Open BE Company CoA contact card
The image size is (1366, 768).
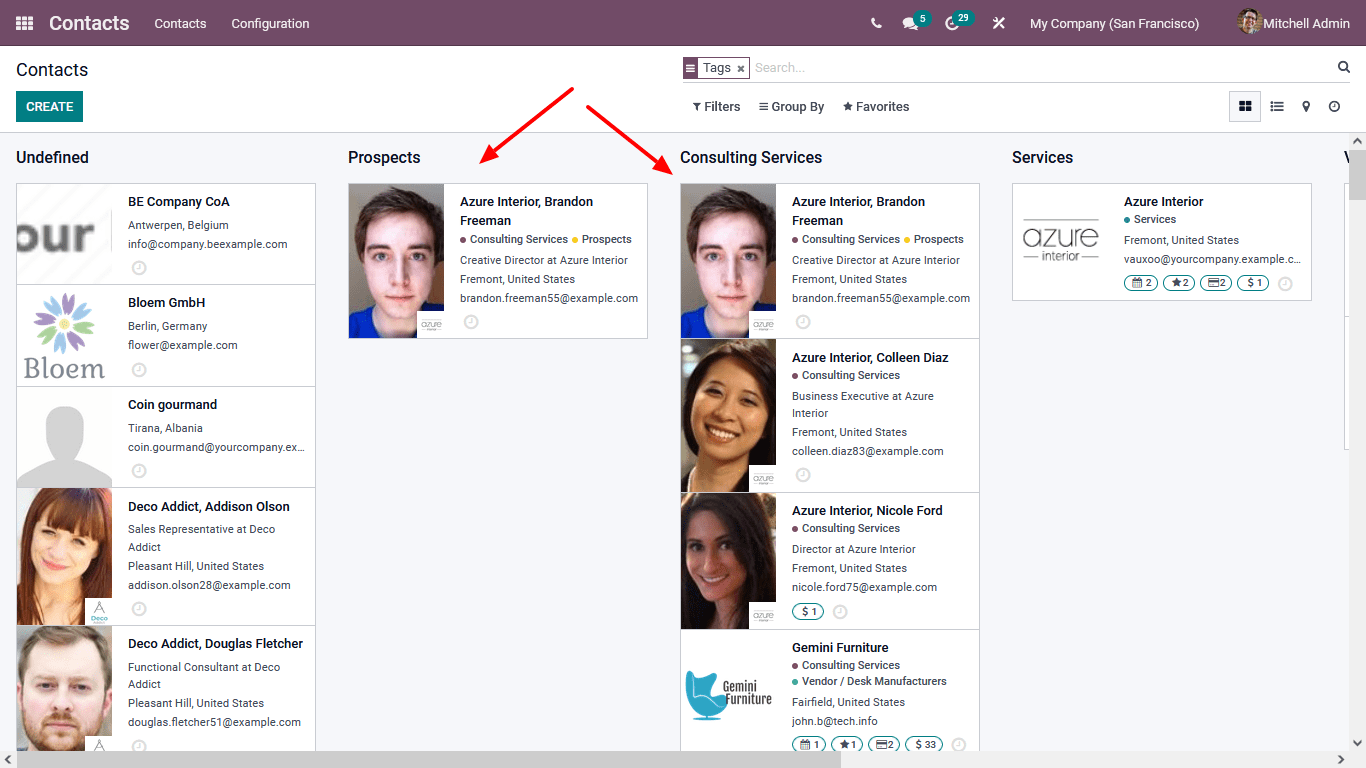point(166,234)
